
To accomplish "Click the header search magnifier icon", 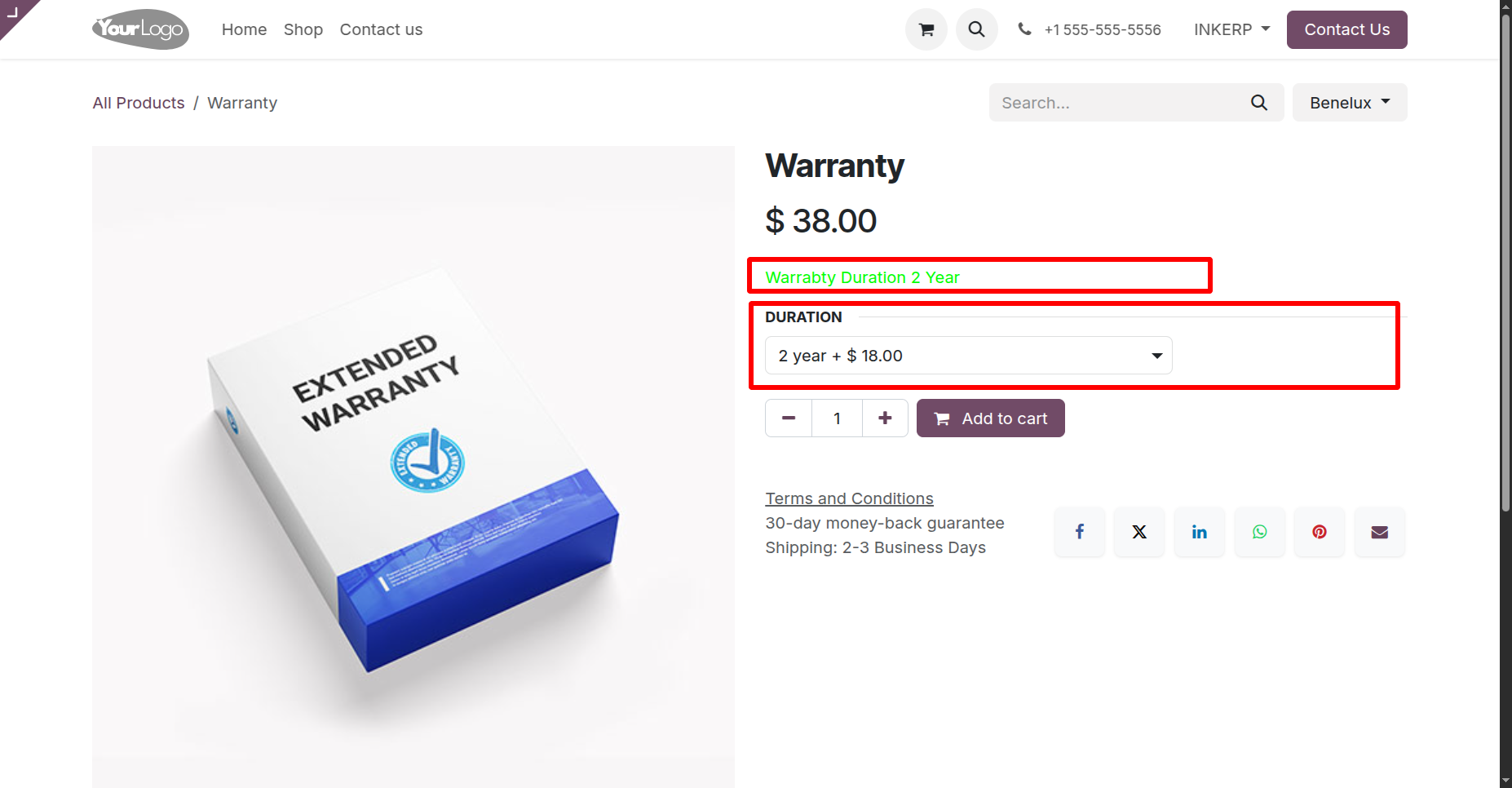I will coord(976,29).
